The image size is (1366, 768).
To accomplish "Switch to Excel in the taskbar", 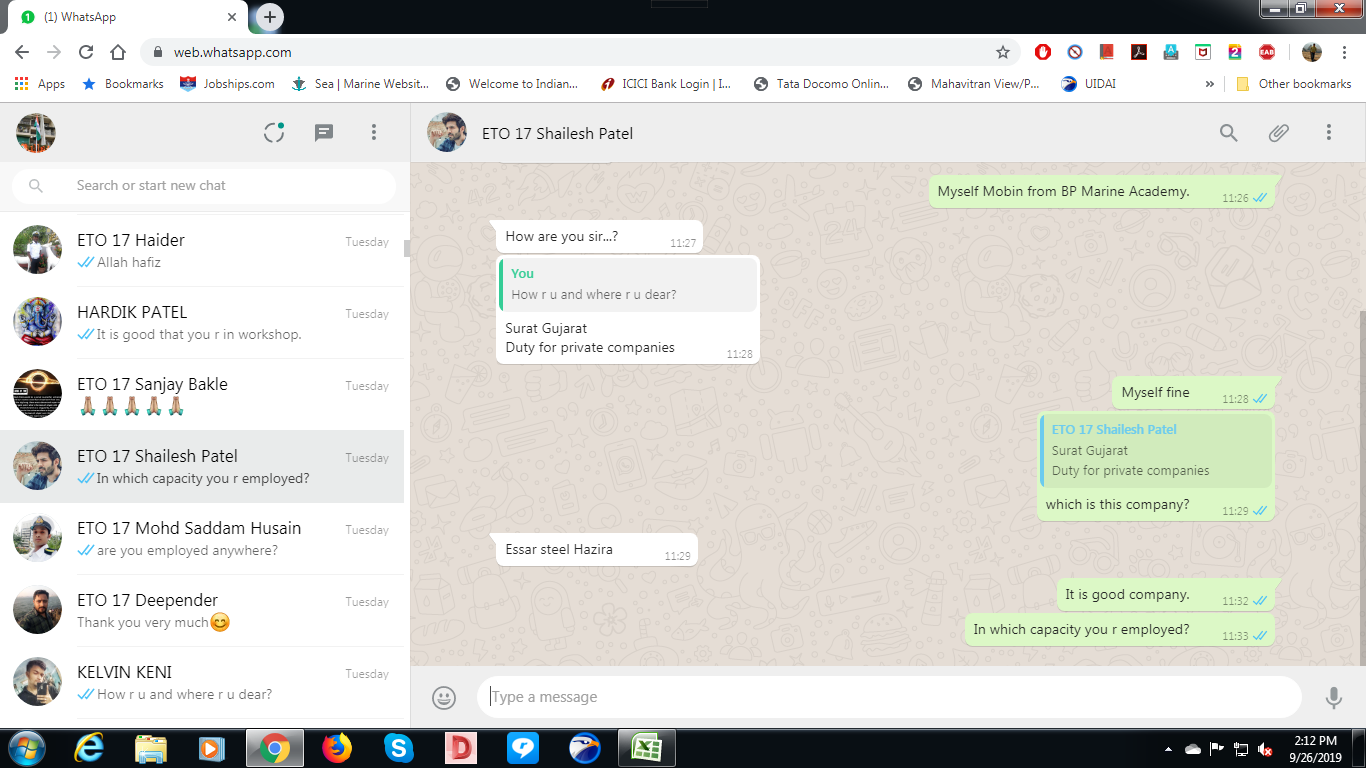I will point(647,748).
